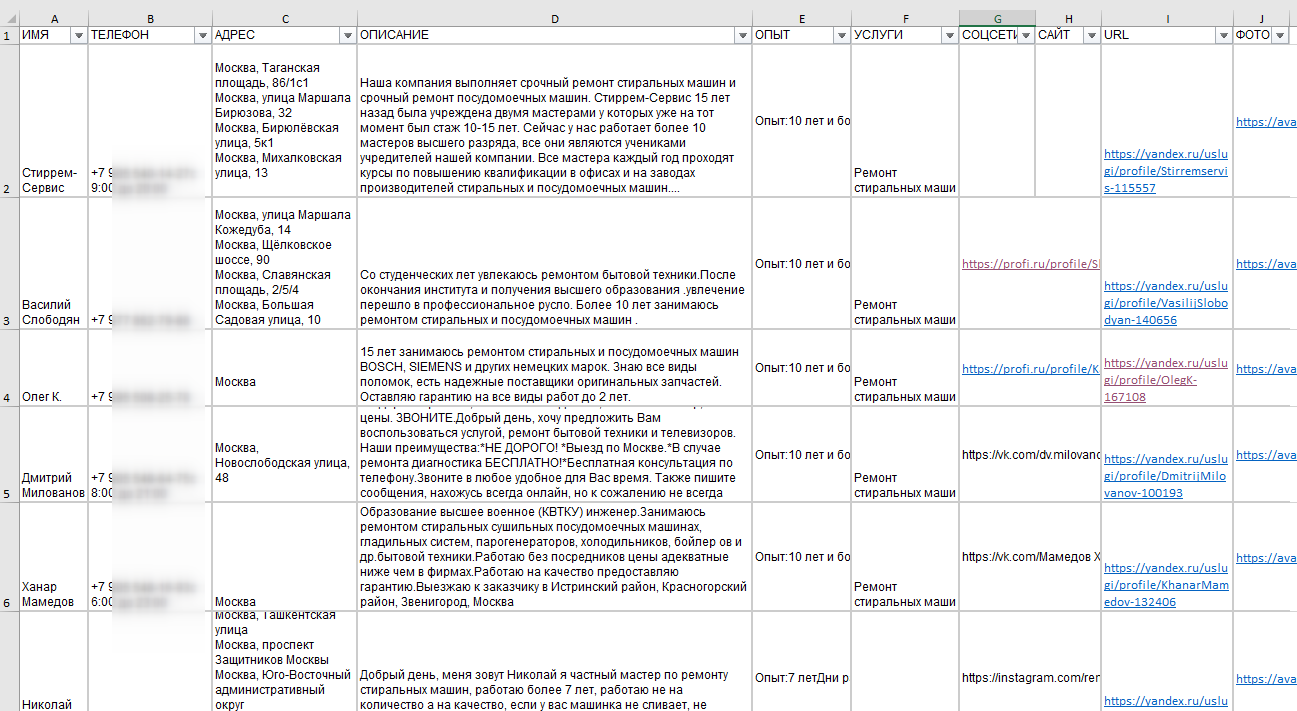The width and height of the screenshot is (1297, 711).
Task: Open DmitrijMilovanov-100193 yandex profile link
Action: coord(1166,476)
